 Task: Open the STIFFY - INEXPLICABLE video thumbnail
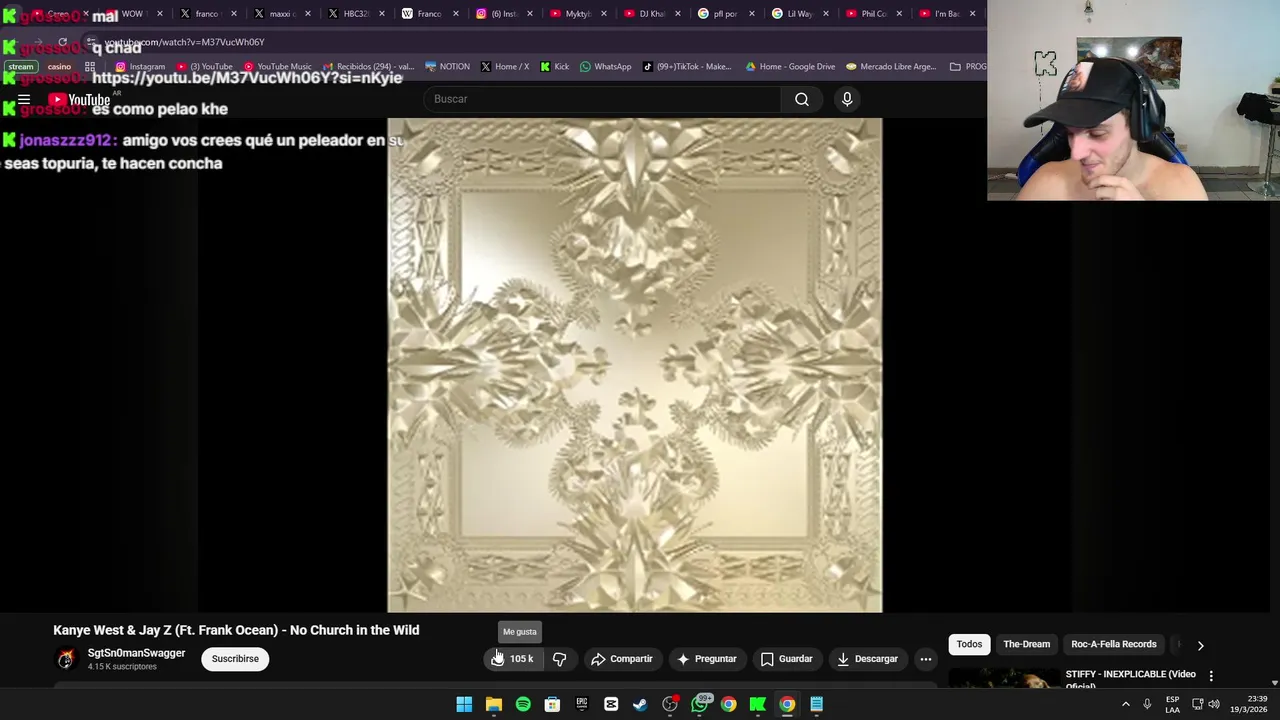[1003, 679]
